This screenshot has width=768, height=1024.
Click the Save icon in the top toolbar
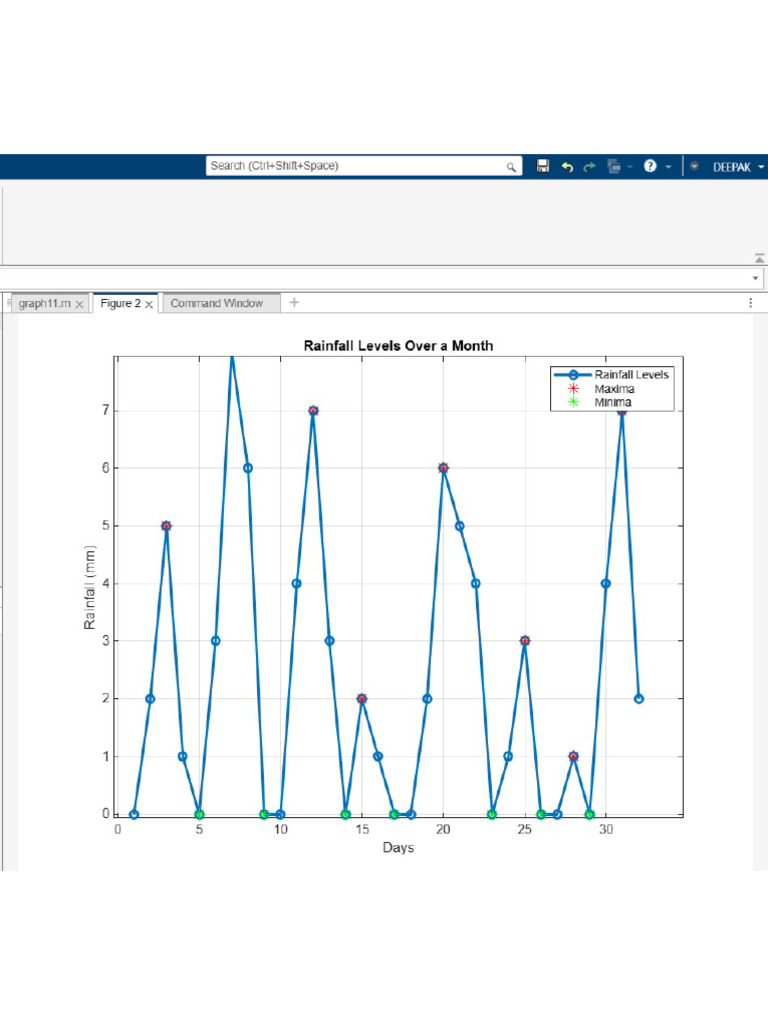coord(543,167)
